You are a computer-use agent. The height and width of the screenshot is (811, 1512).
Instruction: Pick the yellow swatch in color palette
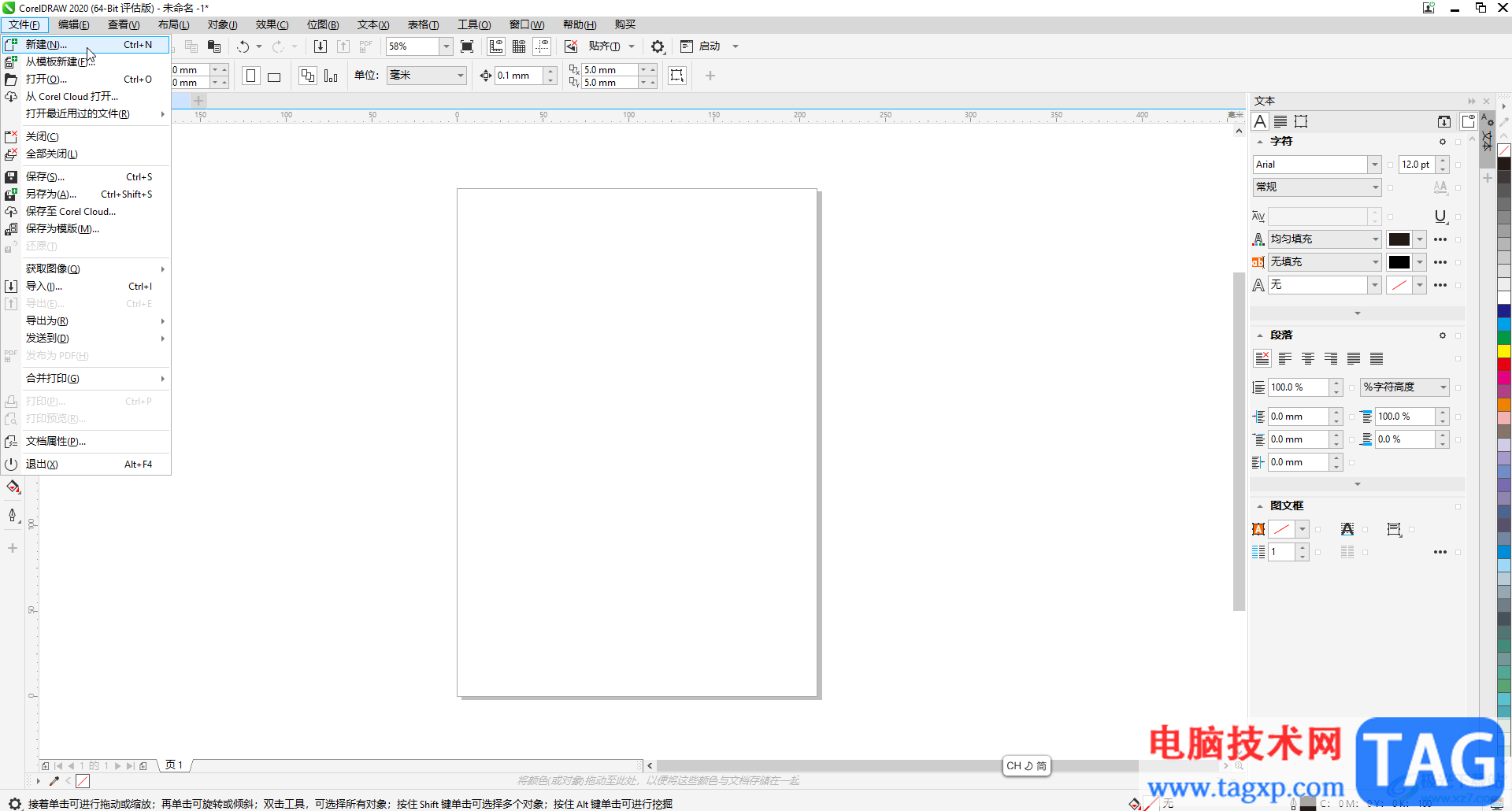pos(1504,351)
